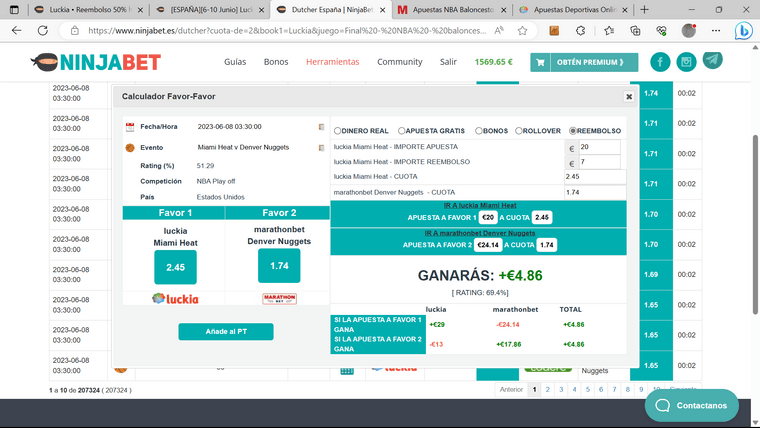Edit the IMPORTE REEMBOLSO field
Image resolution: width=760 pixels, height=428 pixels.
(600, 162)
